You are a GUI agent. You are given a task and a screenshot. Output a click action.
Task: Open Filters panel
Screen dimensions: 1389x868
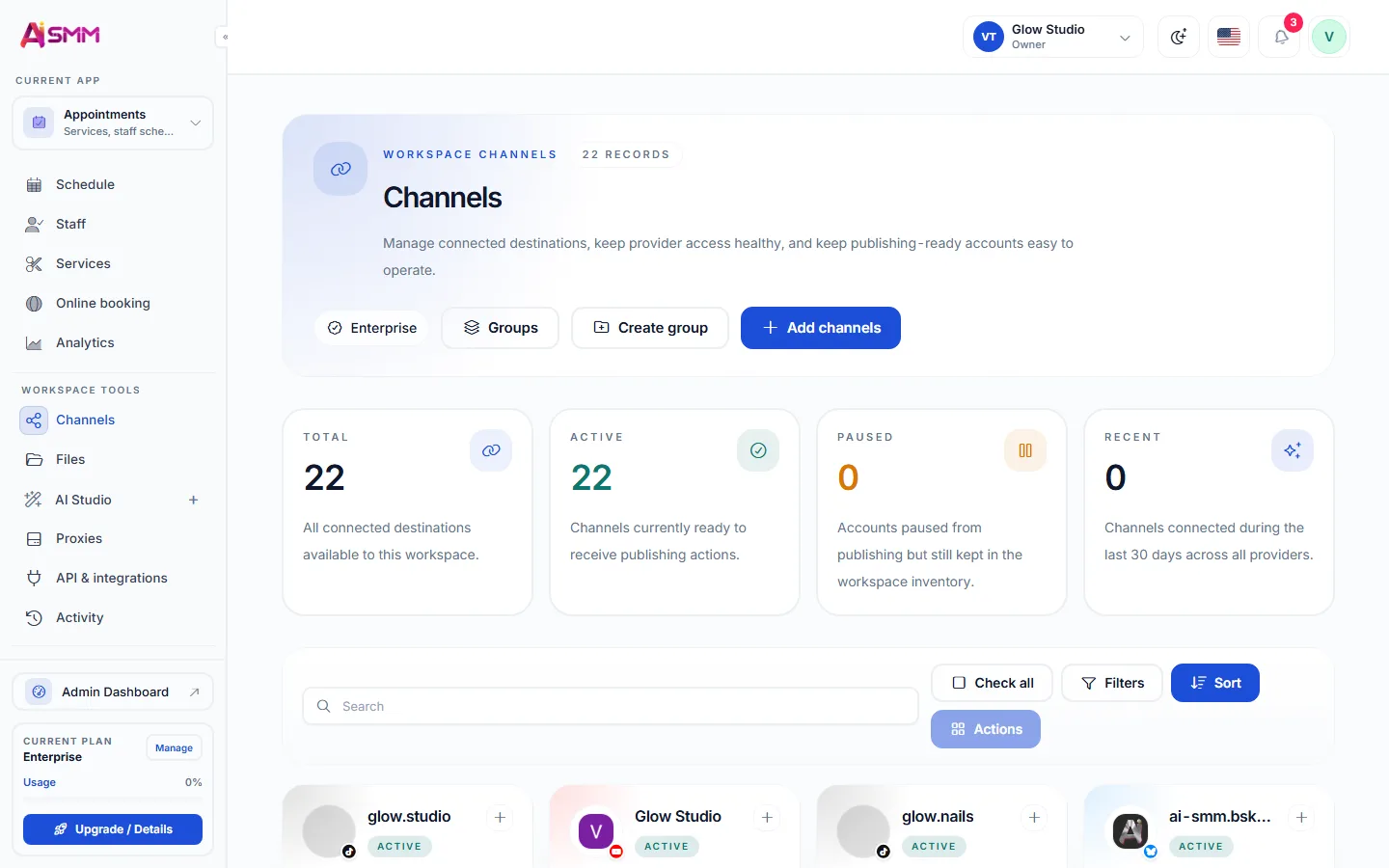pos(1112,683)
